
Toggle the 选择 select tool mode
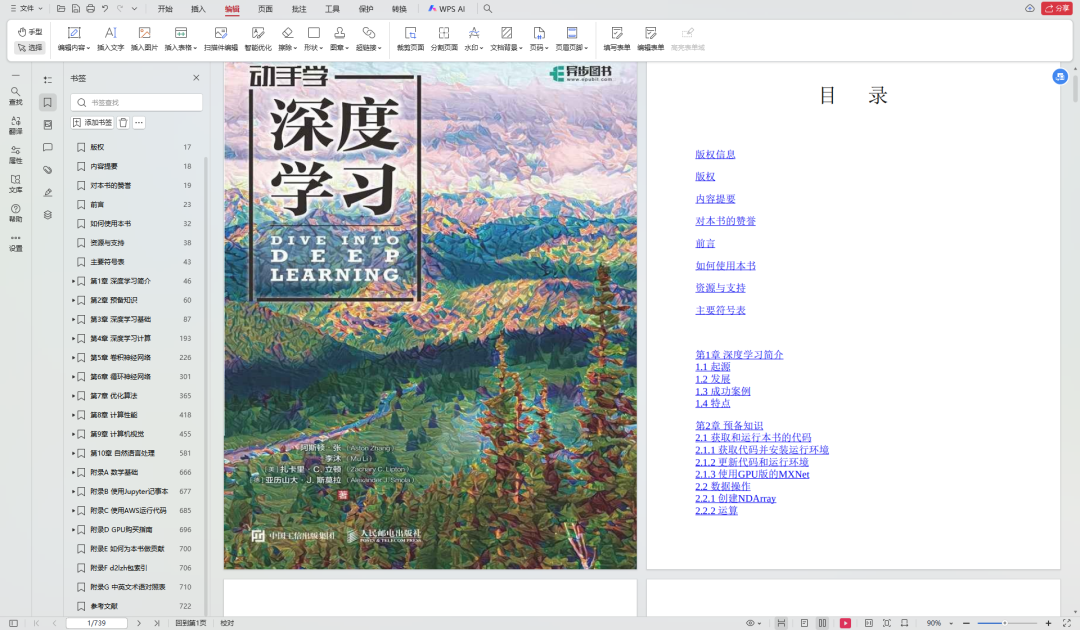coord(30,48)
